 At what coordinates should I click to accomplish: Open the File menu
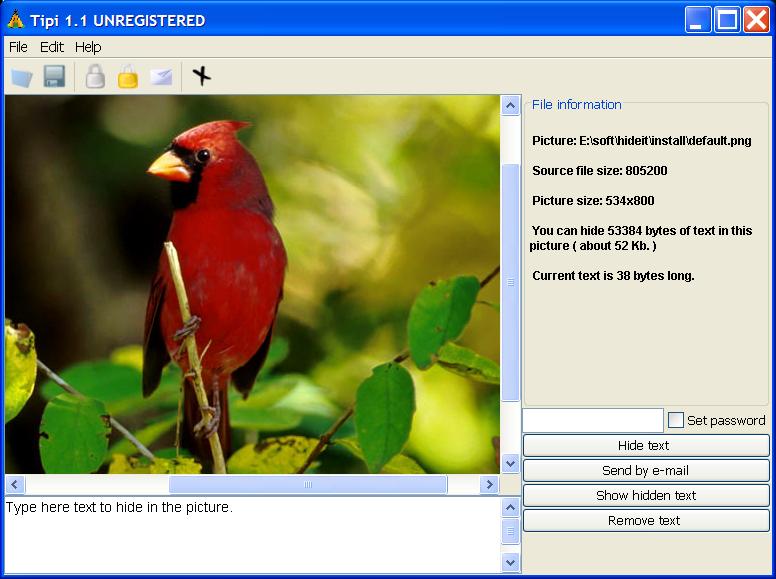(x=18, y=47)
